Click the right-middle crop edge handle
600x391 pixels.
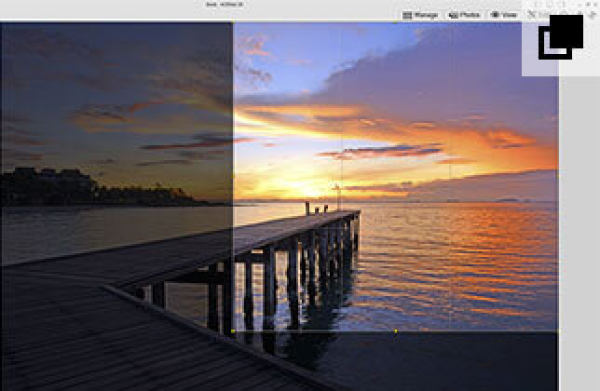coord(558,177)
